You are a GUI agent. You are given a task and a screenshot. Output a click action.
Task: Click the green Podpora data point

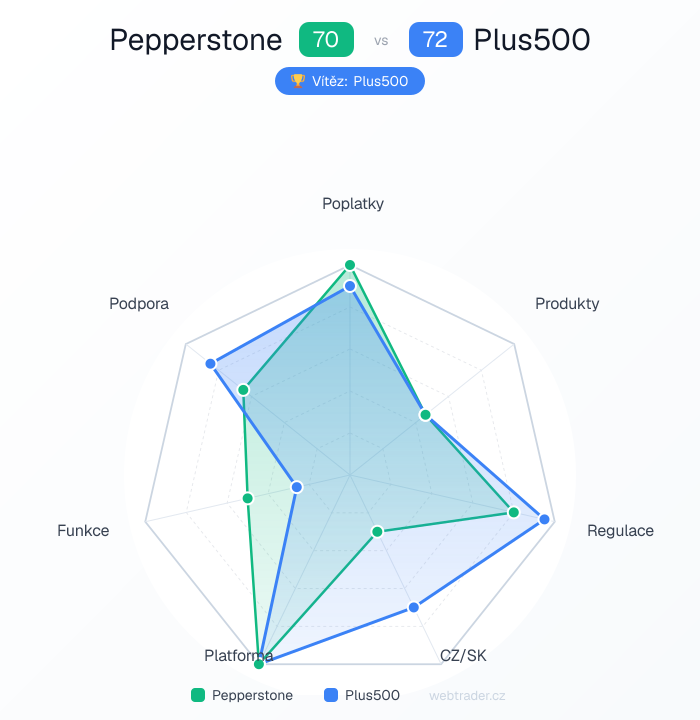[242, 389]
